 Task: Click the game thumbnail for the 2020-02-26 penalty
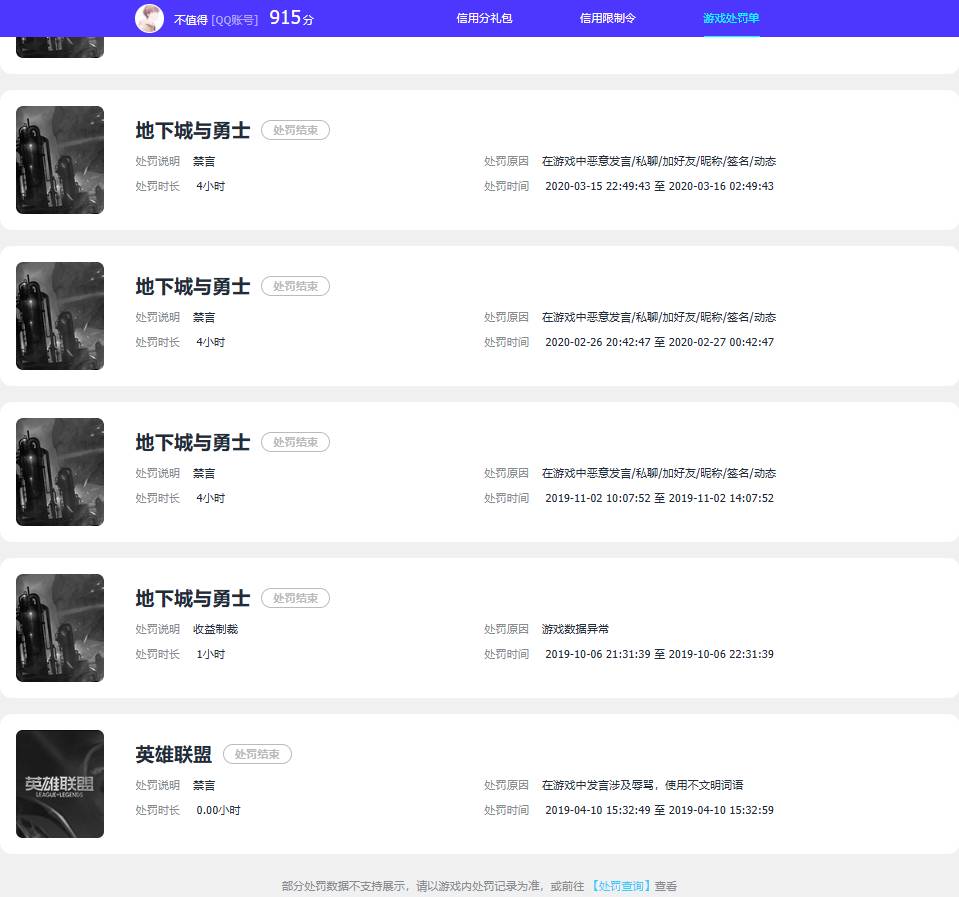pos(60,316)
